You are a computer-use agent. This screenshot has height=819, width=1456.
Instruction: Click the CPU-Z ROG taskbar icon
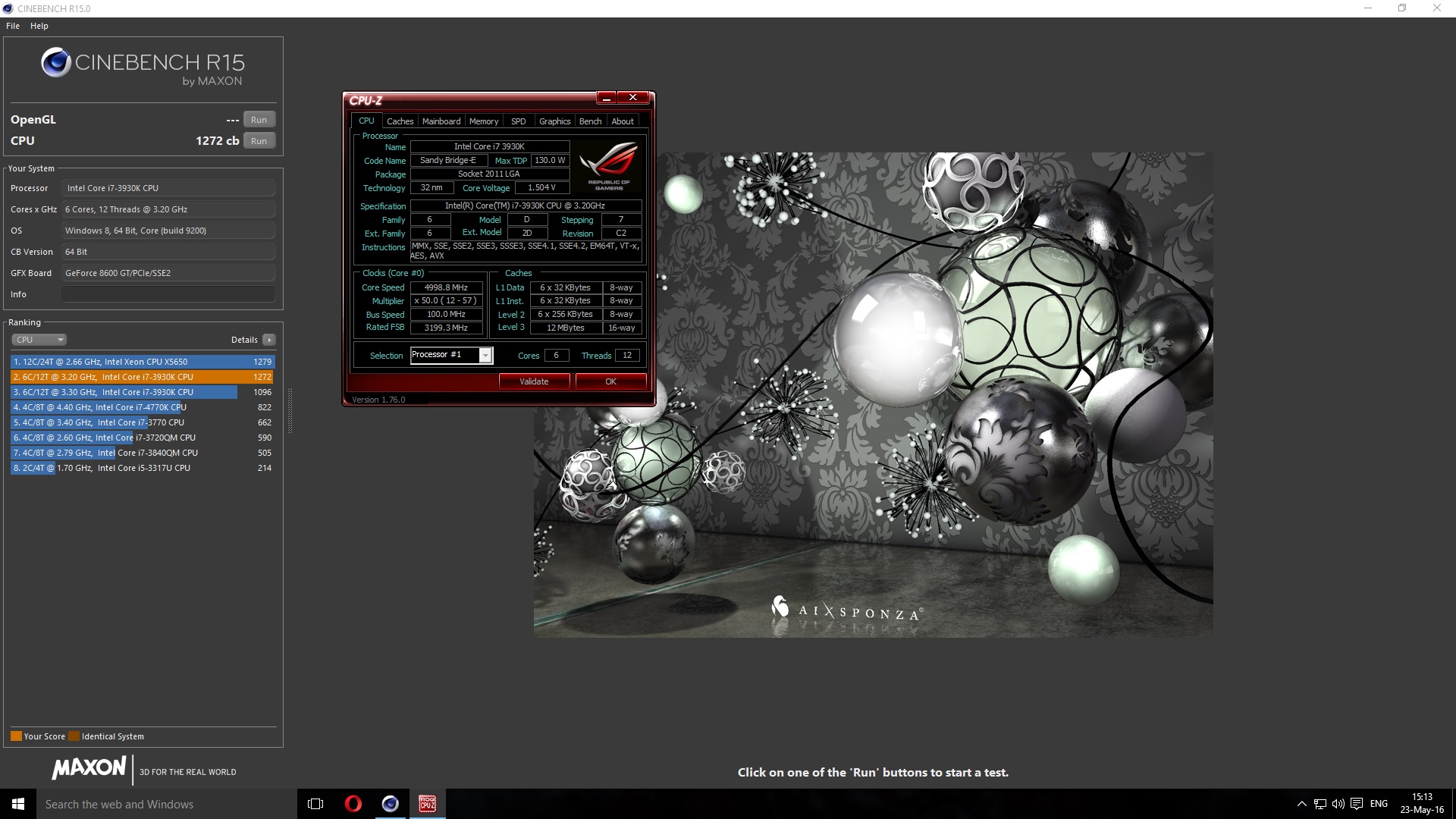click(427, 804)
